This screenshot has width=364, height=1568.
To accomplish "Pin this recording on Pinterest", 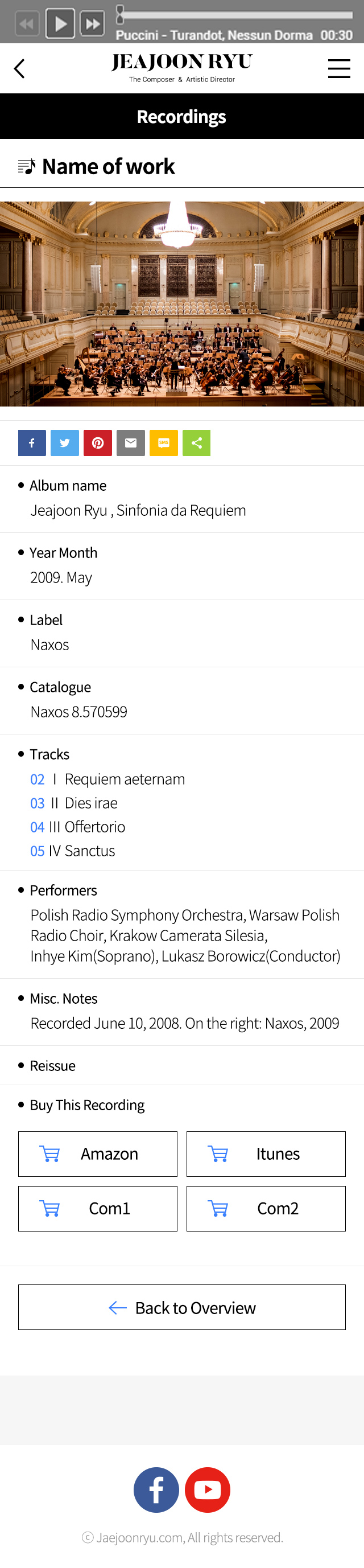I will (x=98, y=442).
